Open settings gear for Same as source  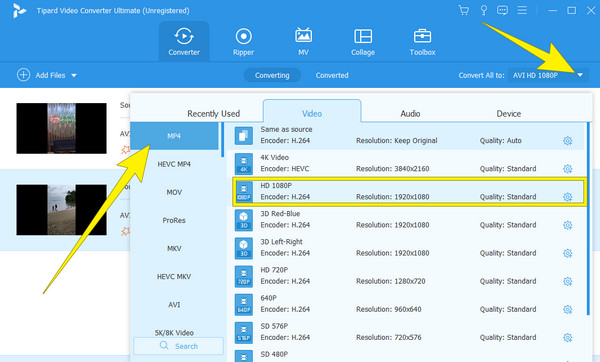point(567,141)
